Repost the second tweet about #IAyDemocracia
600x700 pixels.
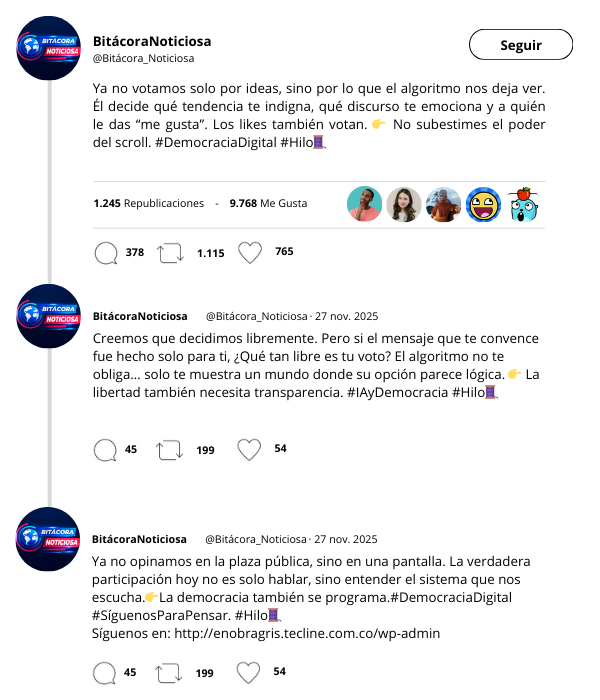coord(170,450)
